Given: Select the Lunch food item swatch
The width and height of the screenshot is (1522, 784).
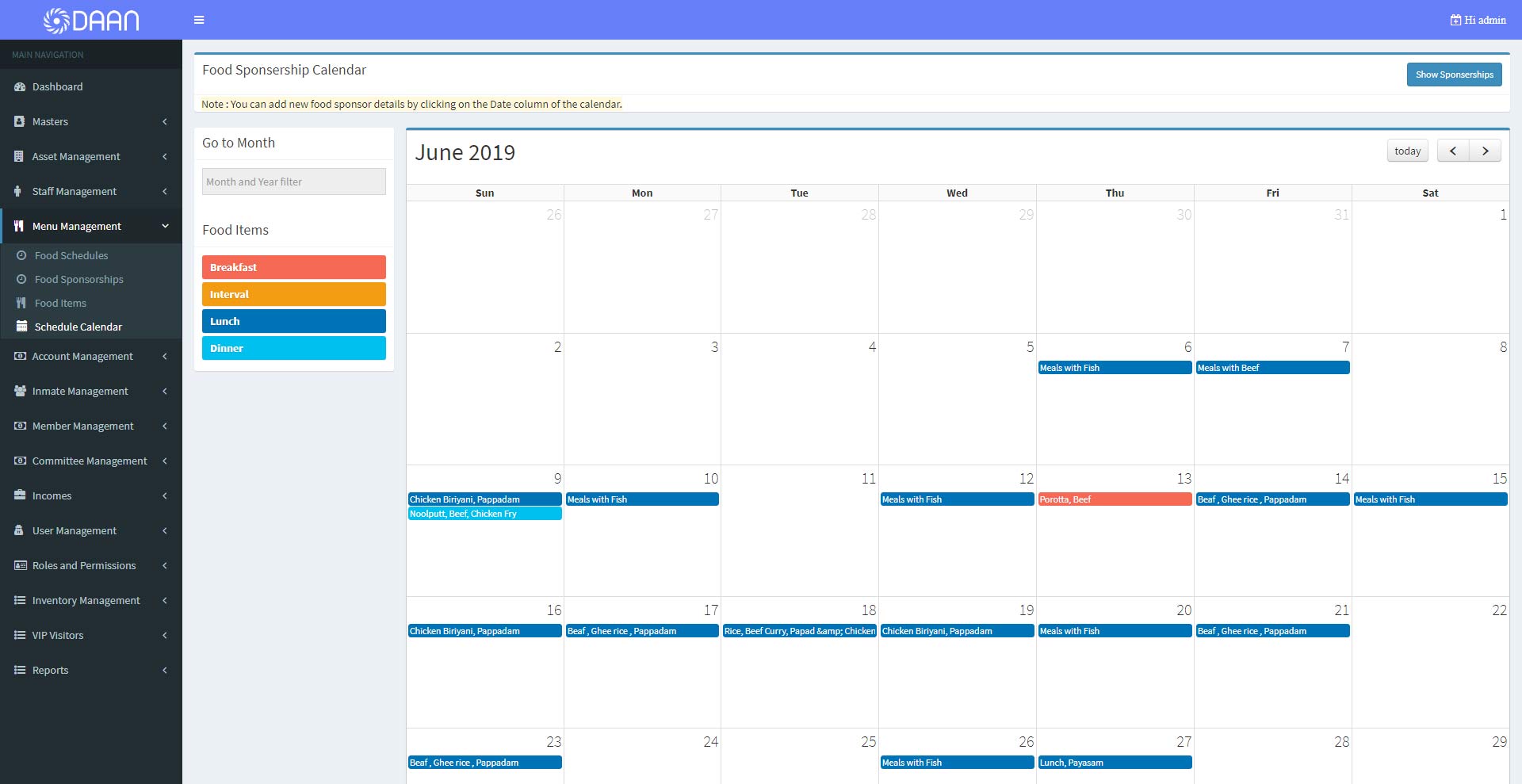Looking at the screenshot, I should 294,321.
